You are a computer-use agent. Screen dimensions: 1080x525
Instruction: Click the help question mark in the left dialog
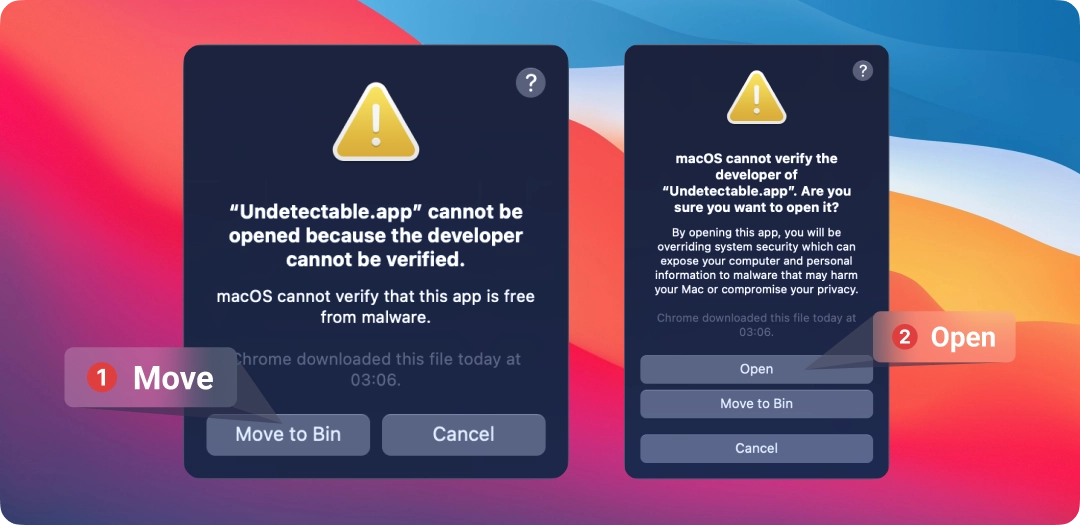[x=530, y=83]
